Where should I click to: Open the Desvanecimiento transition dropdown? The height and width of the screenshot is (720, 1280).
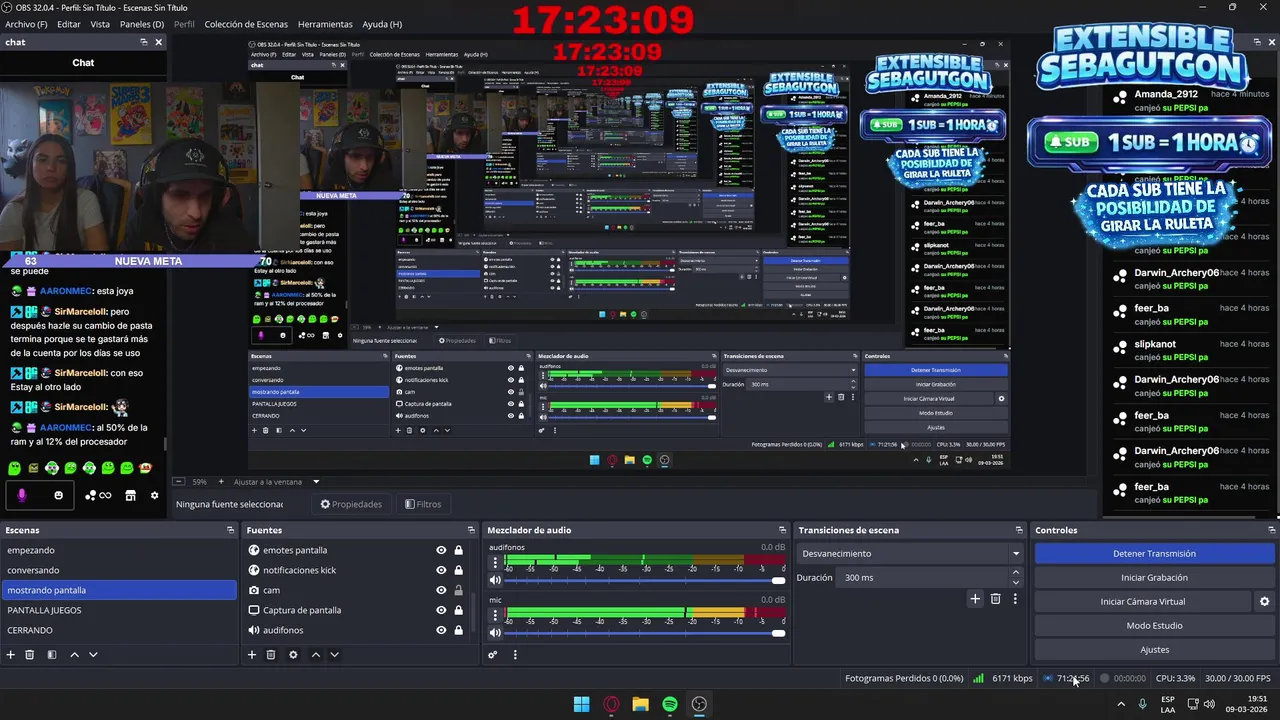tap(910, 553)
